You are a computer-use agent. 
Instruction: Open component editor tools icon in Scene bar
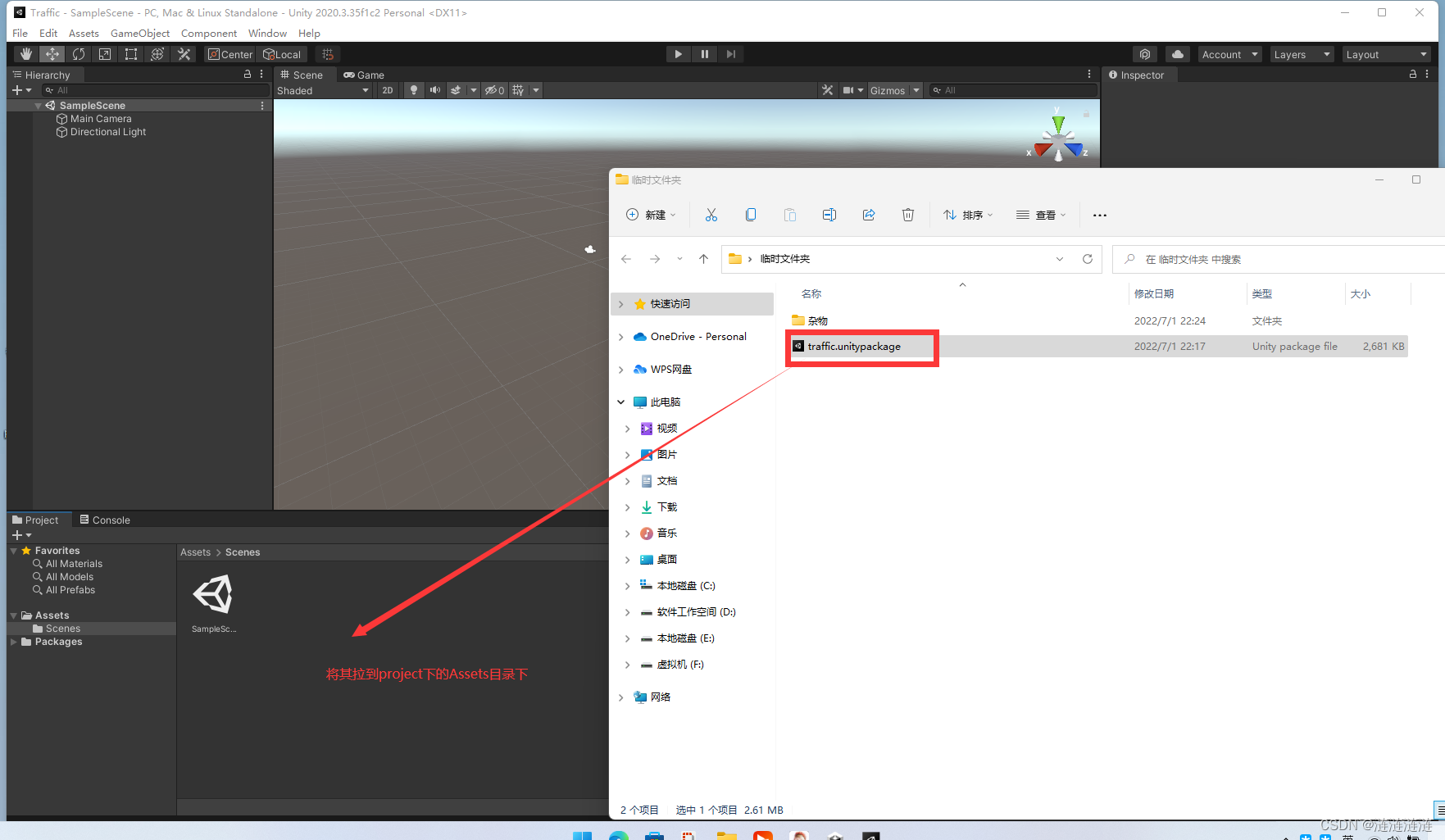827,90
